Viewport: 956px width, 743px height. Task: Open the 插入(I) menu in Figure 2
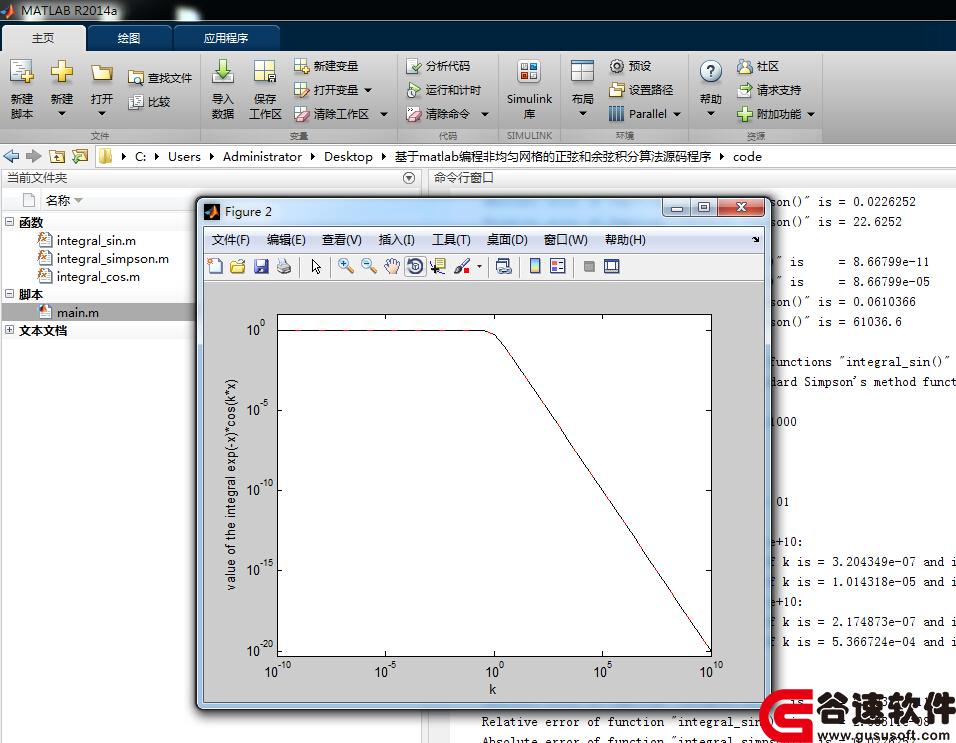tap(396, 240)
